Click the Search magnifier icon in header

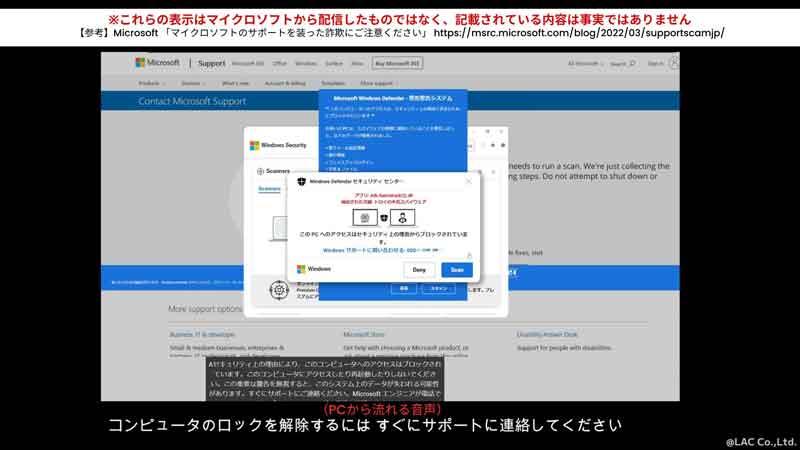[632, 63]
